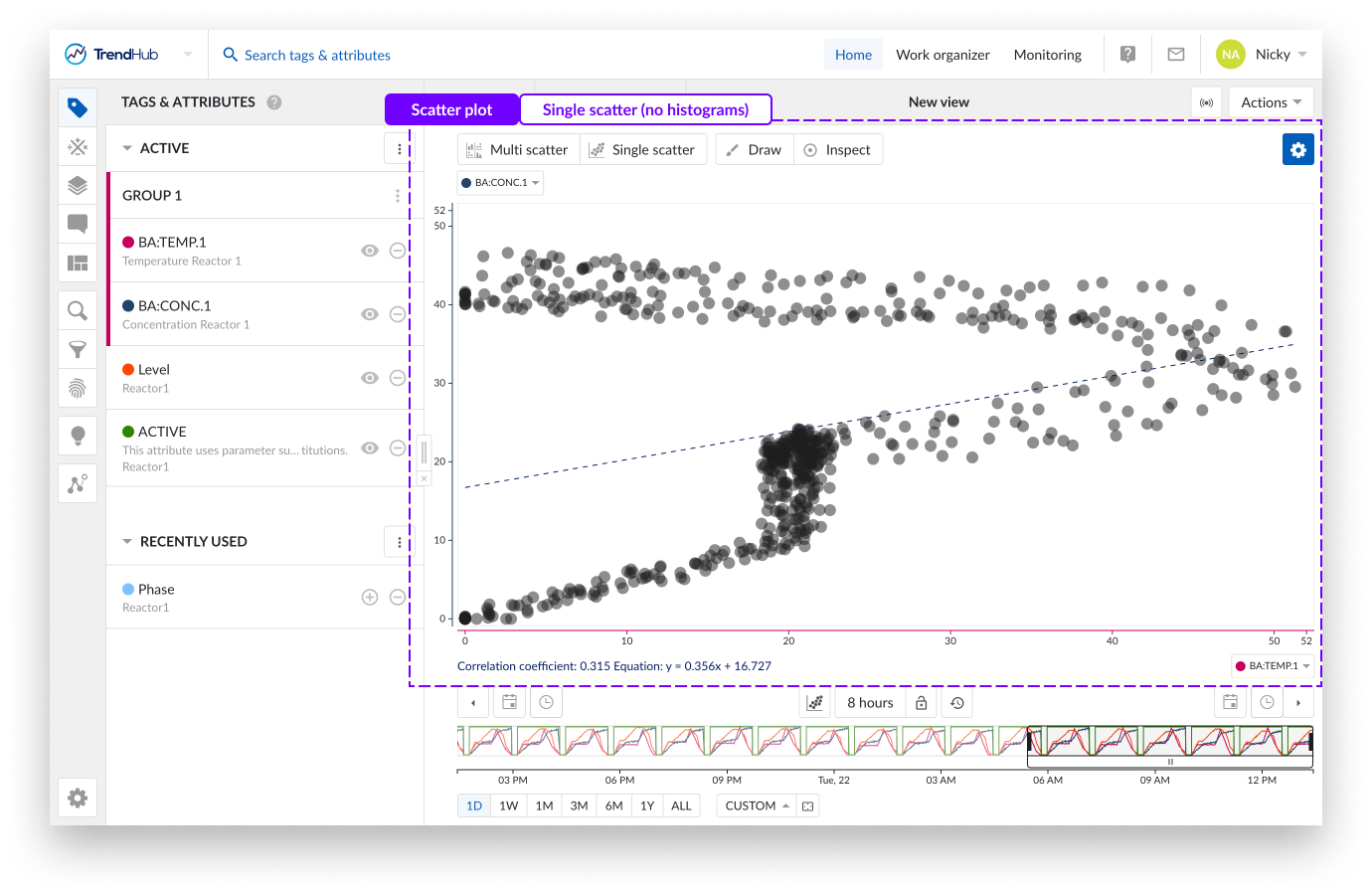The width and height of the screenshot is (1372, 895).
Task: Collapse the RECENTLY USED section
Action: [x=127, y=542]
